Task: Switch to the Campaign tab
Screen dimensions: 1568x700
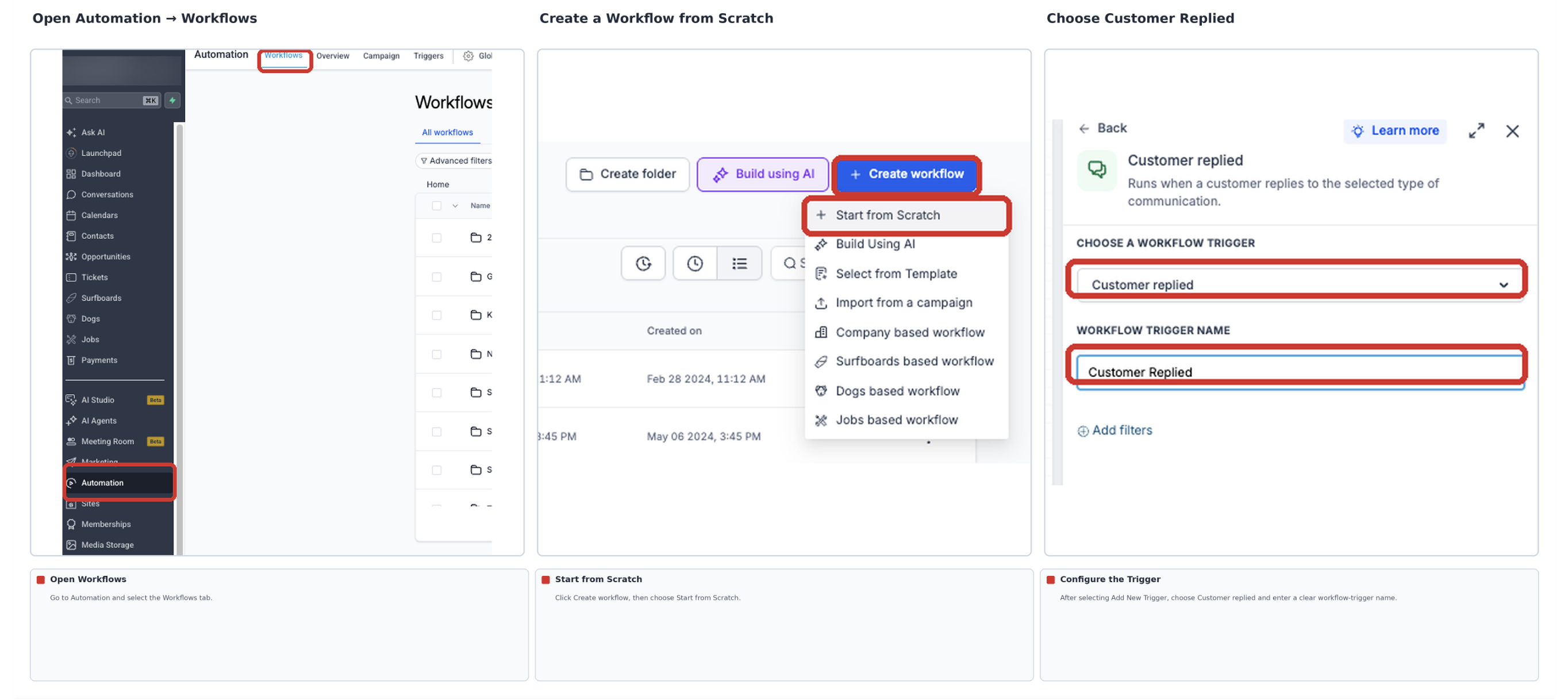Action: (381, 55)
